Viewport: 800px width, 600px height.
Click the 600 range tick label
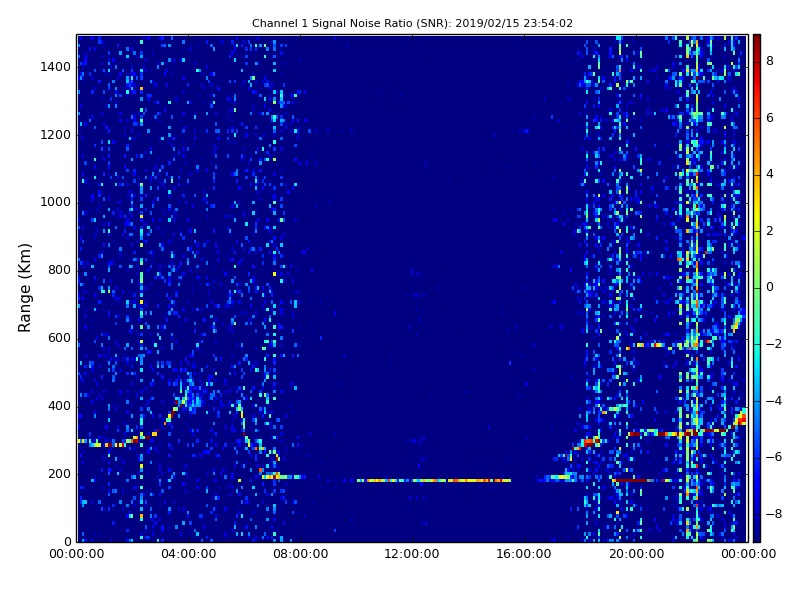(59, 338)
